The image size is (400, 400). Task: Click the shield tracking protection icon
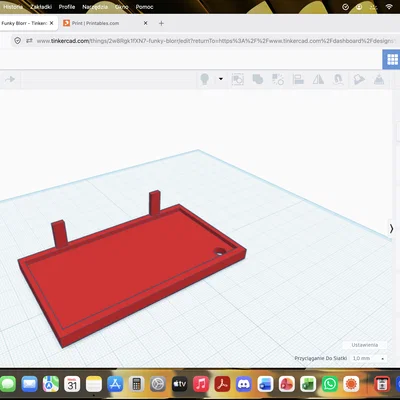[18, 41]
